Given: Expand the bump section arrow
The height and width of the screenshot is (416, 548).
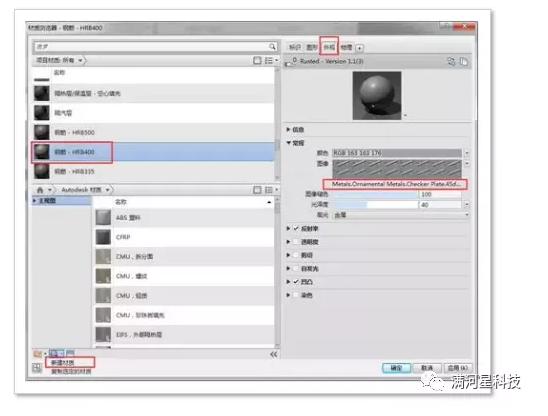Looking at the screenshot, I should point(288,282).
